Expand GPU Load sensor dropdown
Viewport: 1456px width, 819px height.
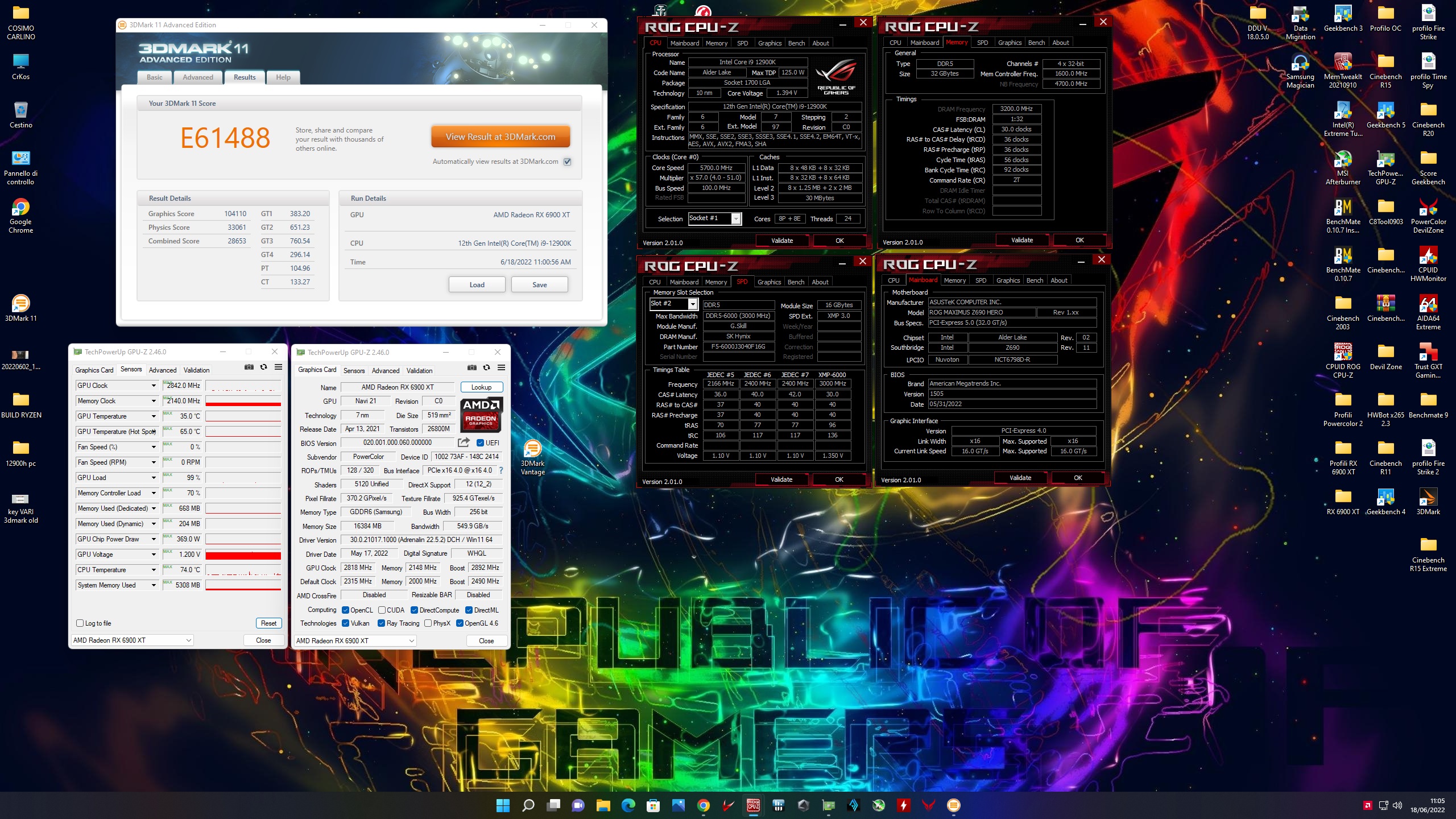point(154,478)
